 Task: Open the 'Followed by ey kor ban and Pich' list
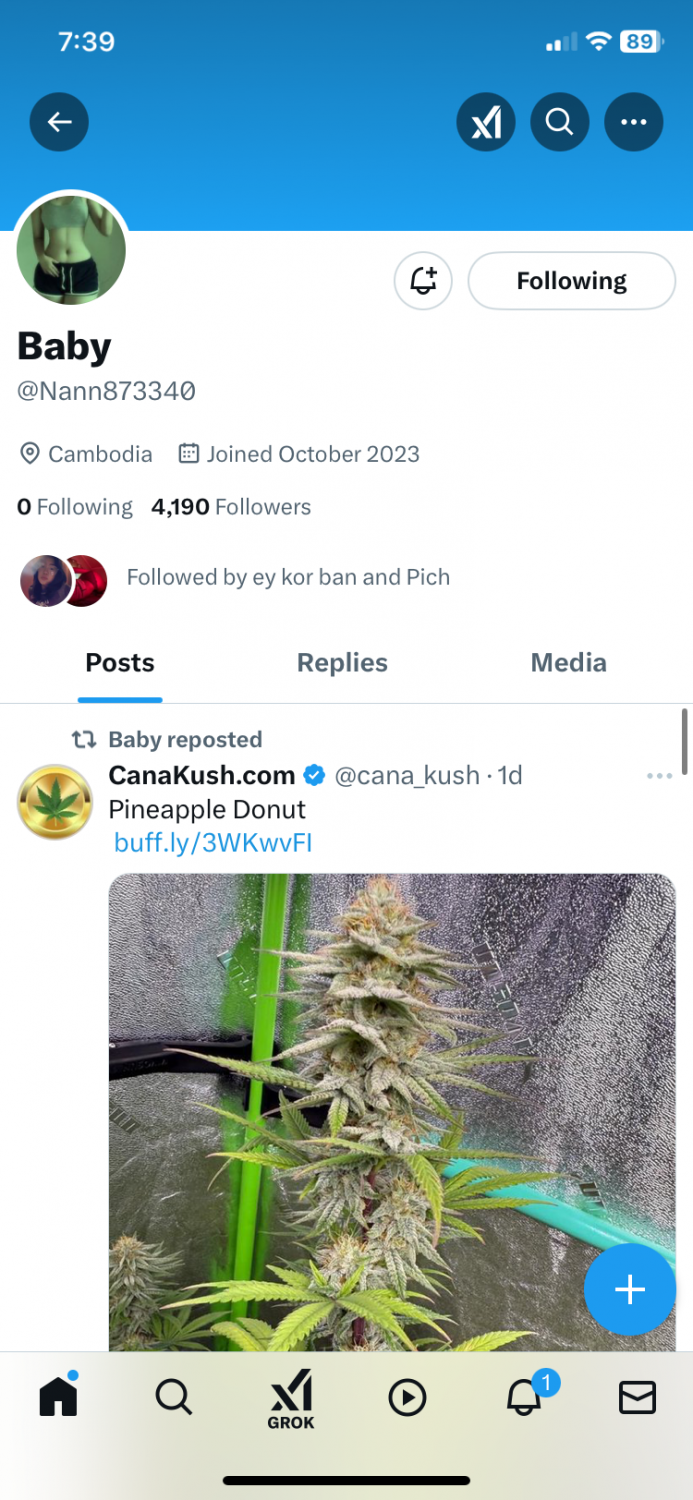point(287,577)
